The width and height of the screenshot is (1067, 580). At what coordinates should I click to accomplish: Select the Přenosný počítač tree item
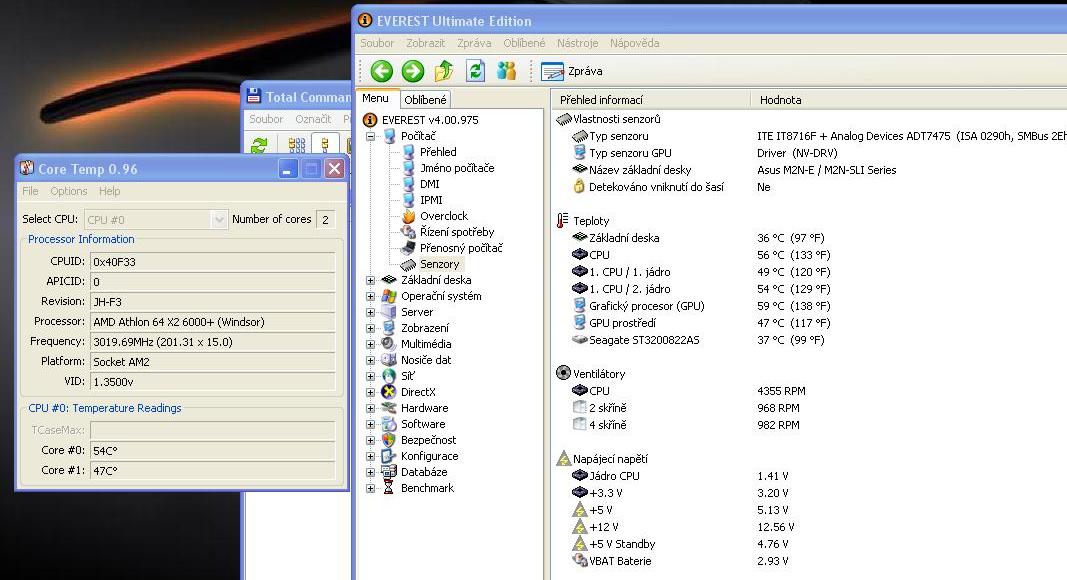coord(461,248)
